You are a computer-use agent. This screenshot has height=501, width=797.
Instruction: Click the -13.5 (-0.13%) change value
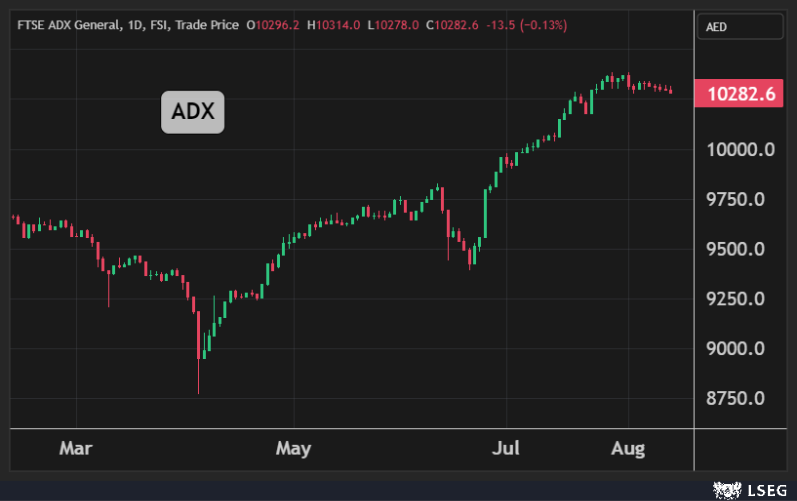(x=525, y=24)
